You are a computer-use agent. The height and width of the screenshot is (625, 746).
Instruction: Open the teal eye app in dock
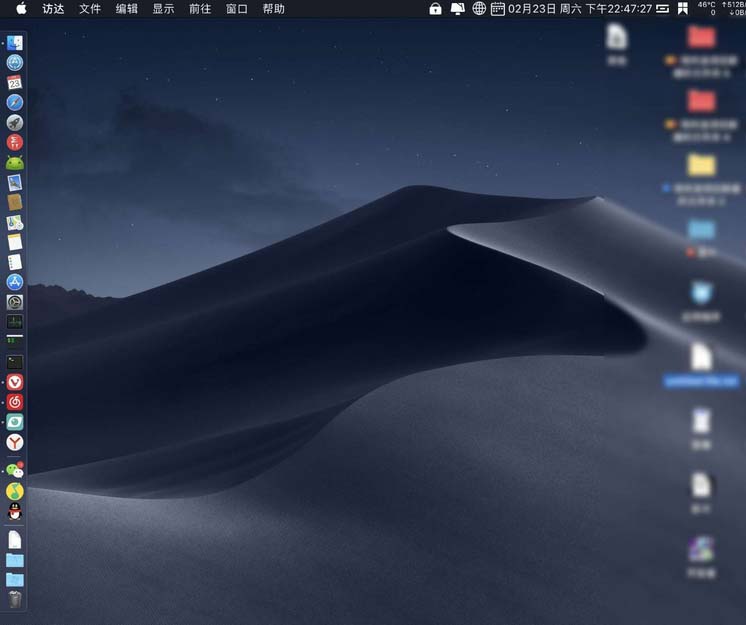(15, 422)
